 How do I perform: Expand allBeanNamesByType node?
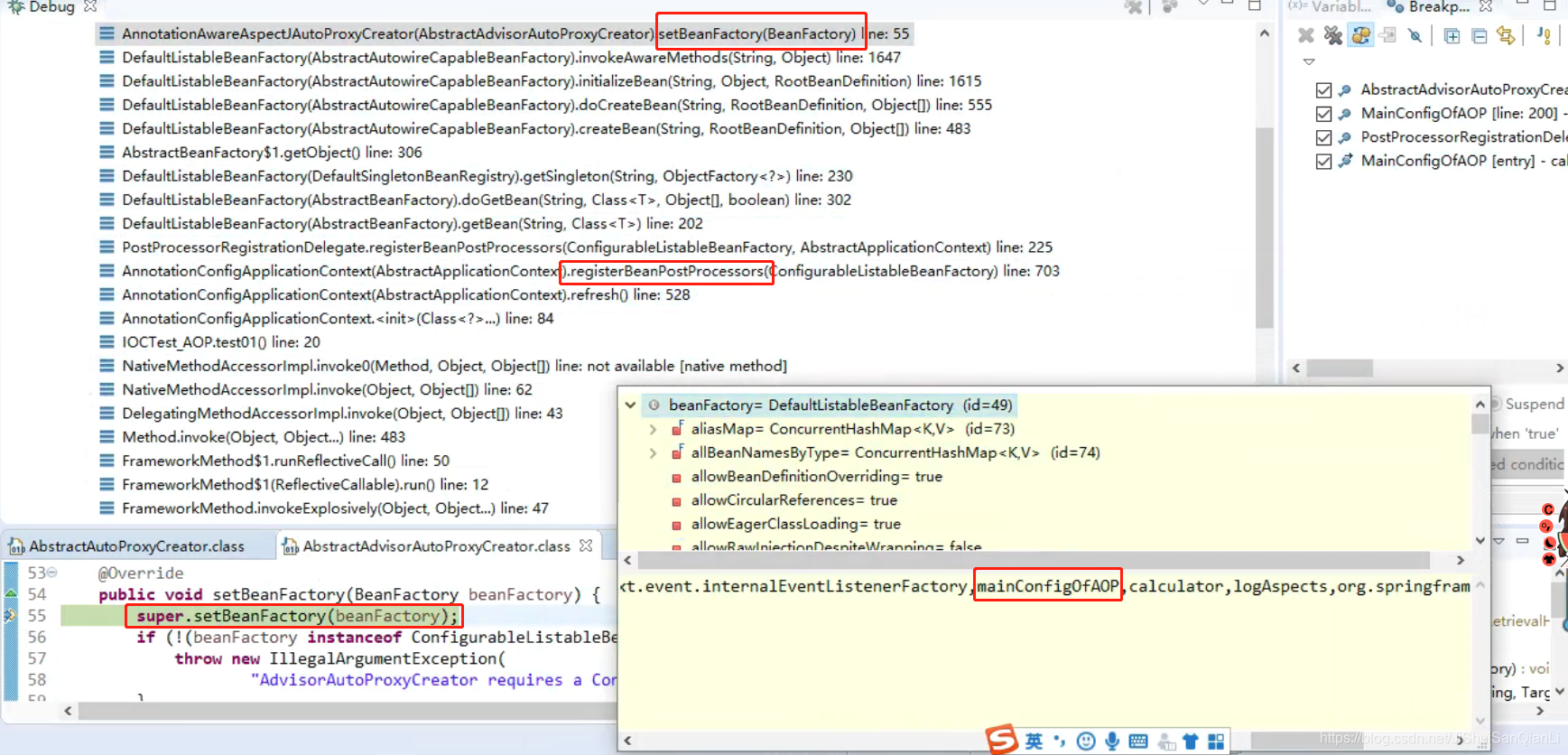click(653, 452)
